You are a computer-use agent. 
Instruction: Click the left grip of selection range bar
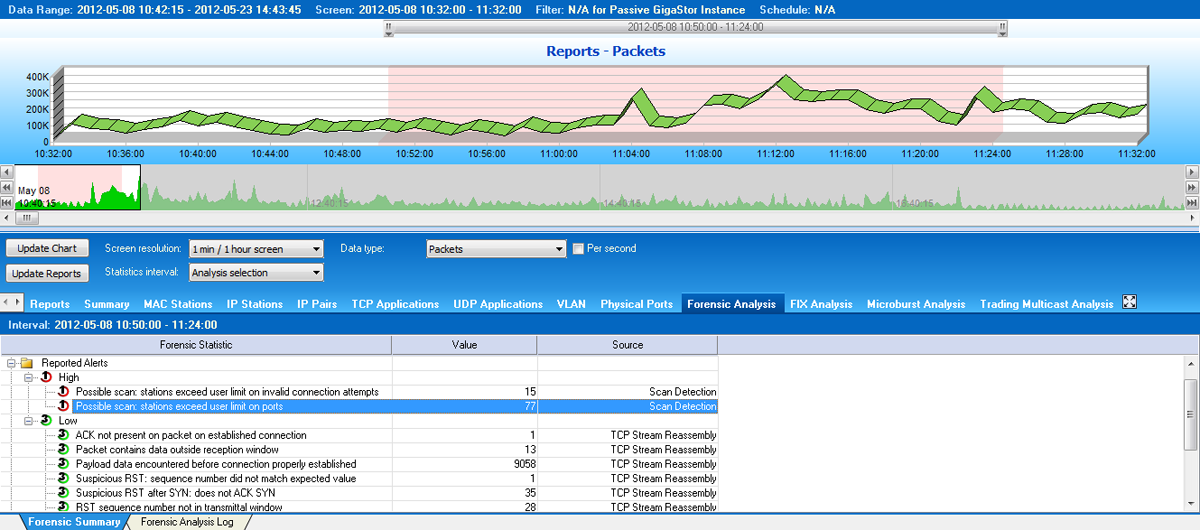389,28
